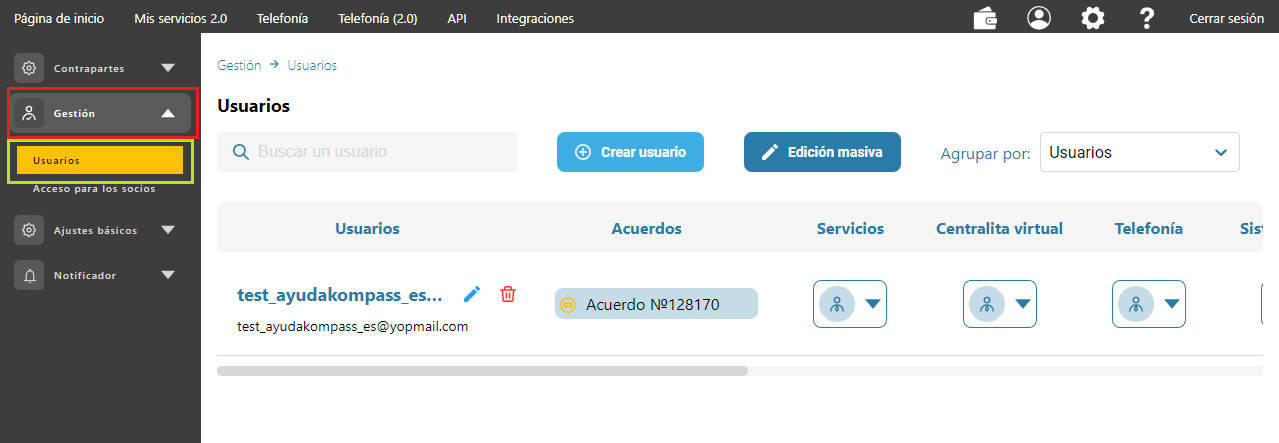1279x443 pixels.
Task: Open the Integraciones menu item
Action: 535,18
